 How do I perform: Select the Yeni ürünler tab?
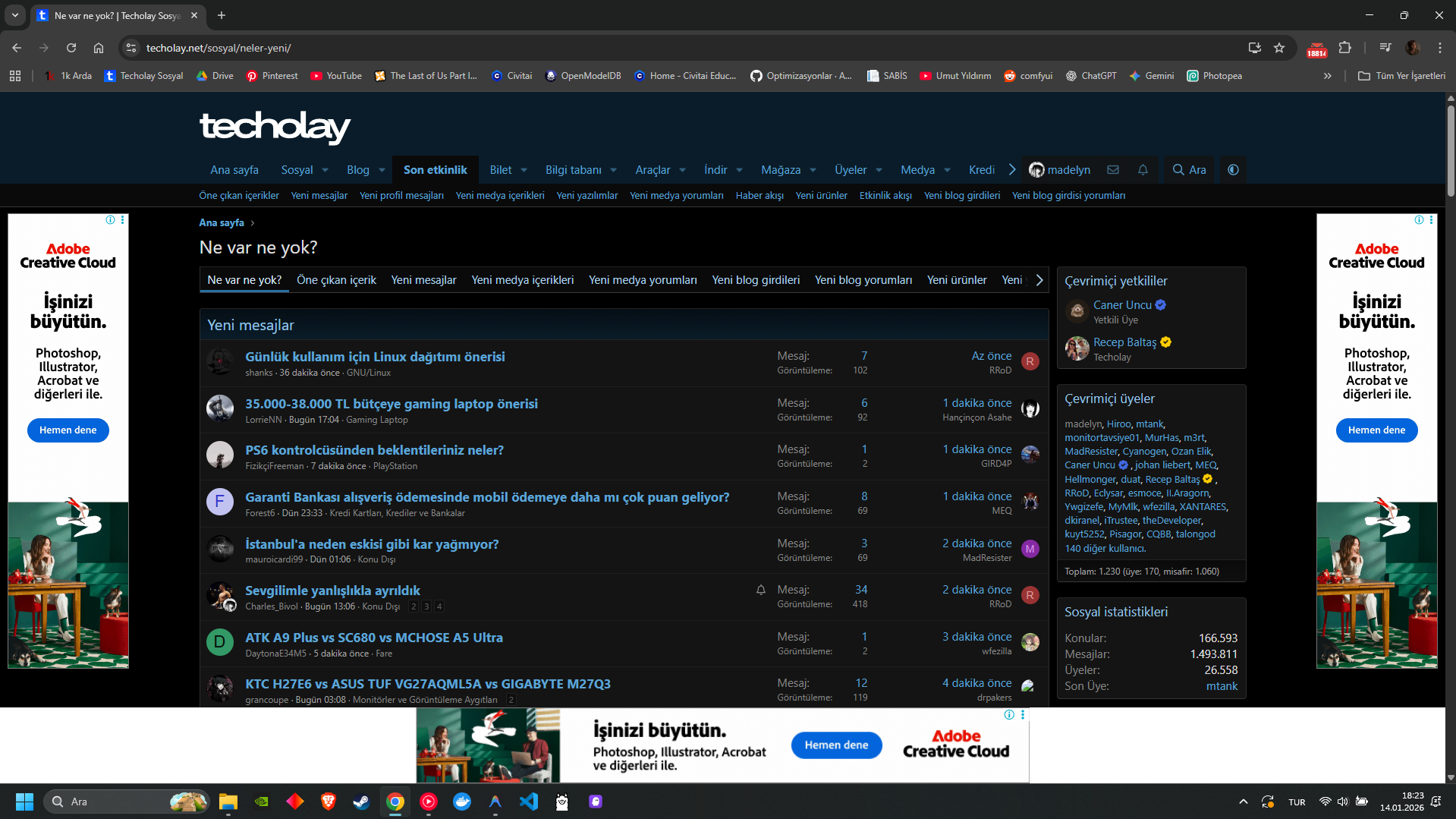click(957, 280)
